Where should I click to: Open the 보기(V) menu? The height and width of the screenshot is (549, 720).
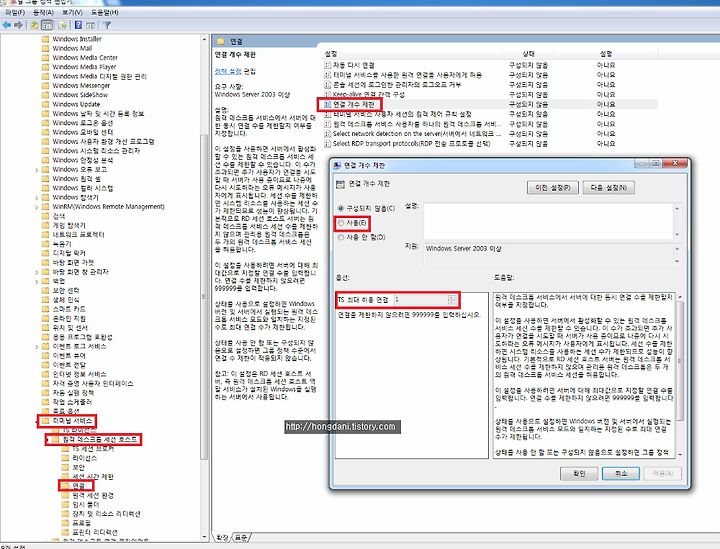pyautogui.click(x=72, y=12)
